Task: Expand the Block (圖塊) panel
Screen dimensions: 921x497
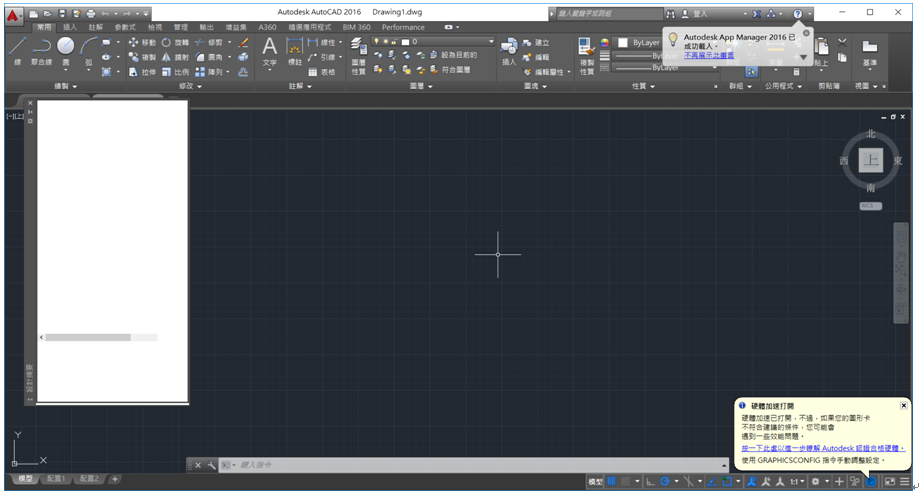Action: (535, 86)
